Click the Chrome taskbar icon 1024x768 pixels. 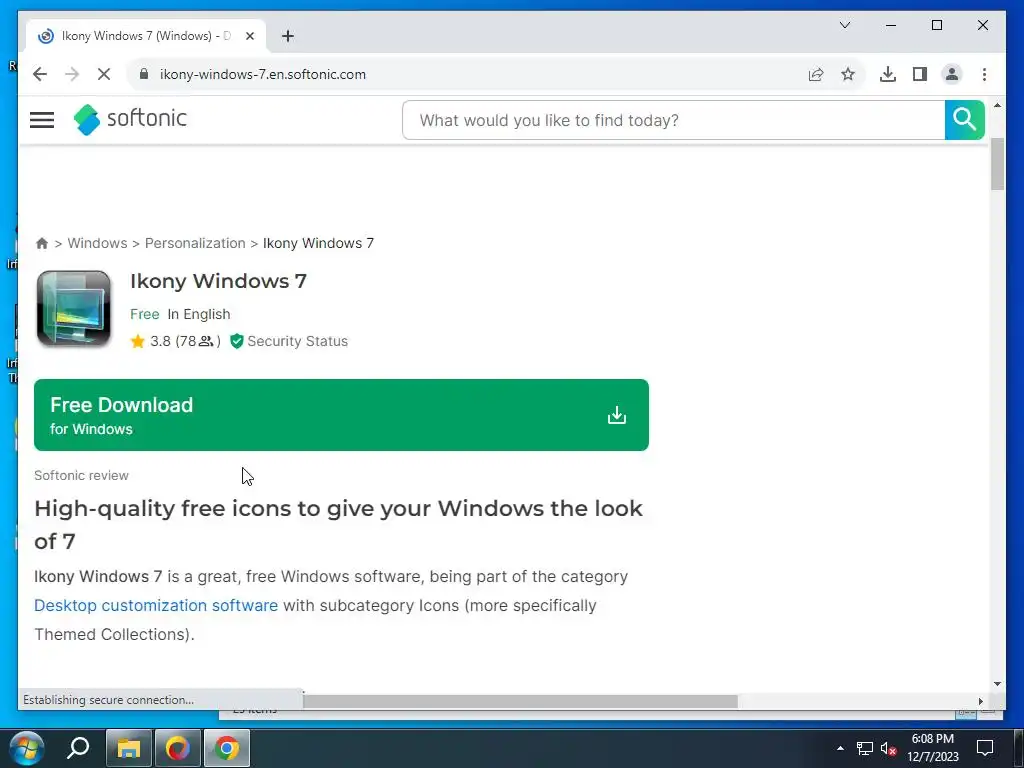[x=227, y=748]
